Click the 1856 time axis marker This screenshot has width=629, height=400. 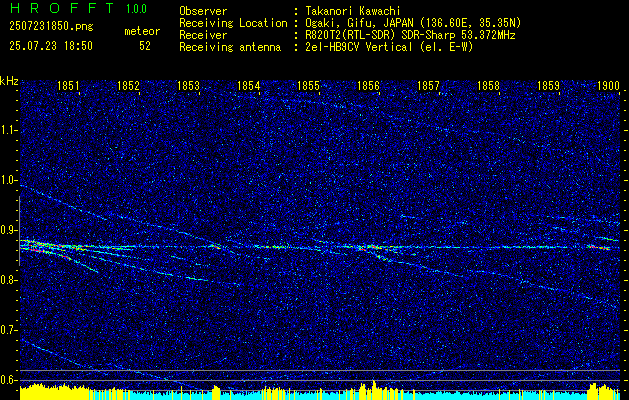click(x=369, y=85)
